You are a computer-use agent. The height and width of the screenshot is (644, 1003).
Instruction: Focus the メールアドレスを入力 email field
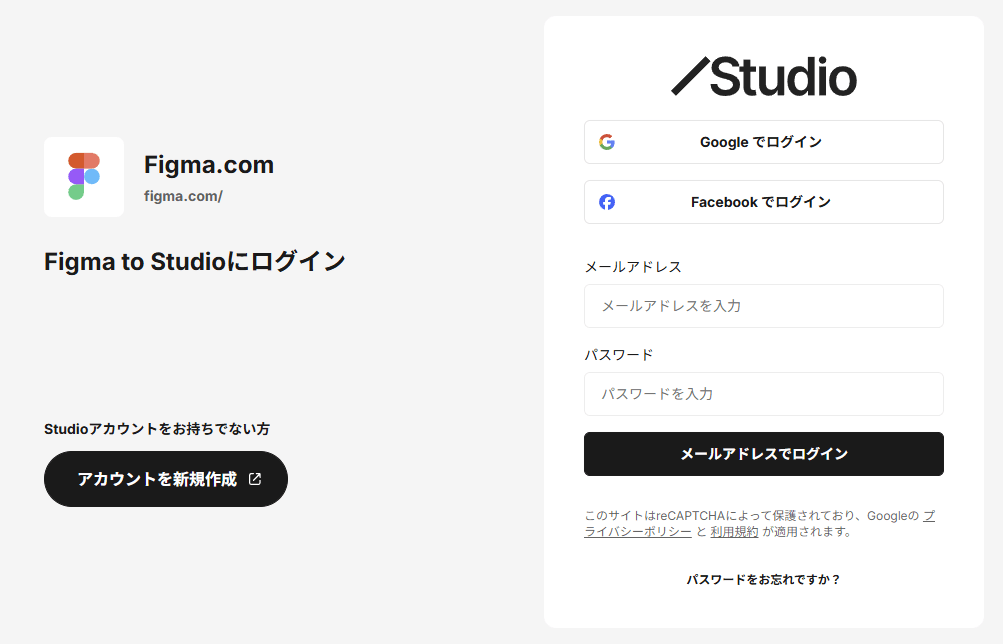coord(764,306)
